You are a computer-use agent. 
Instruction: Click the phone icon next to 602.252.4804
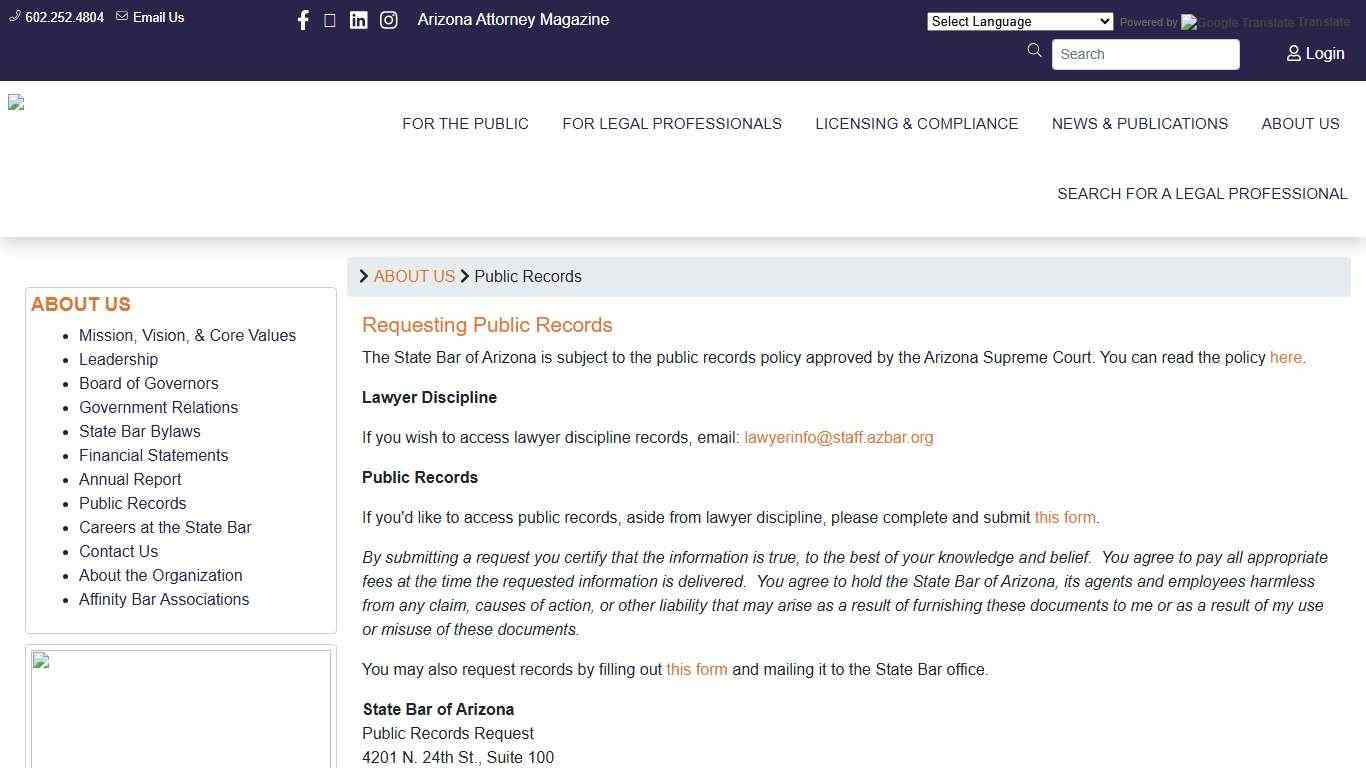(14, 16)
